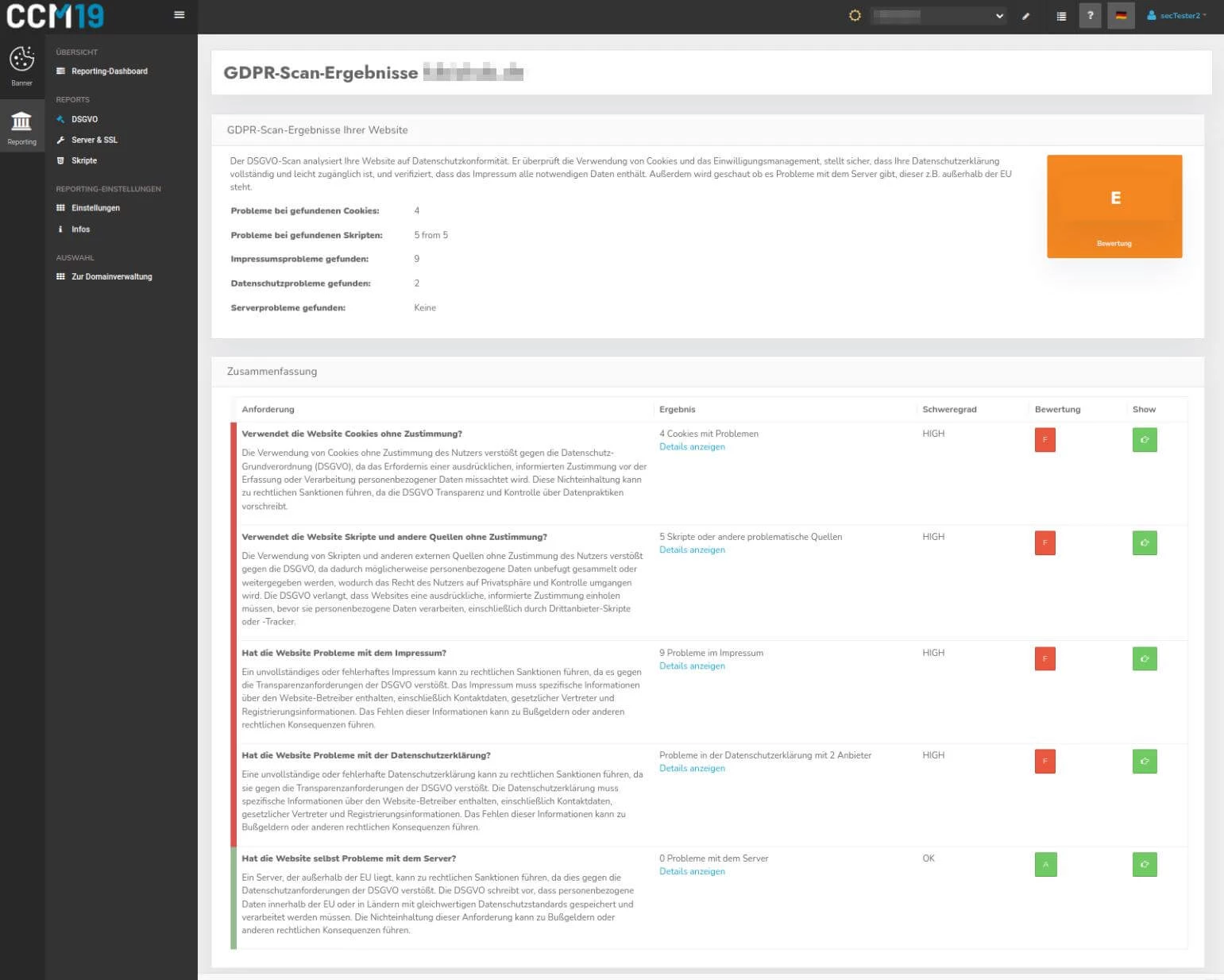The image size is (1224, 980).
Task: Click green show button for server row
Action: click(x=1144, y=864)
